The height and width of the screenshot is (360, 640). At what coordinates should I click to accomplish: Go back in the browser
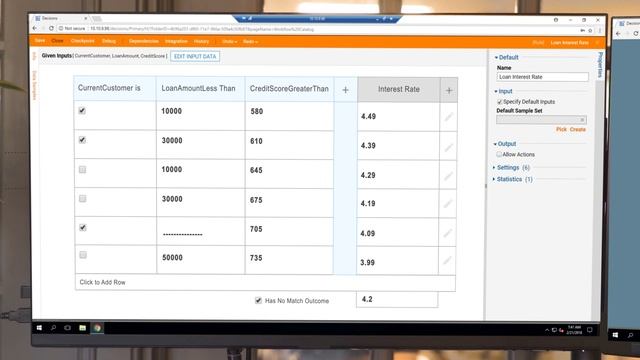coord(35,29)
